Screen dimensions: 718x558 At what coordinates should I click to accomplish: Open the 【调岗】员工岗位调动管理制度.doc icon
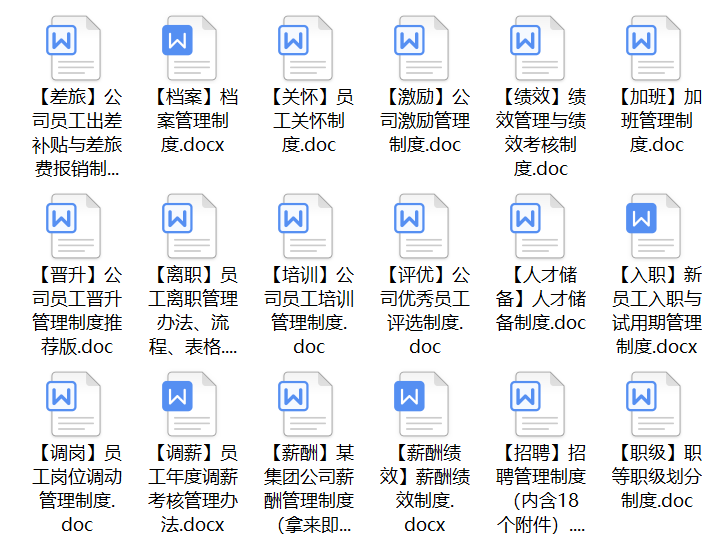coord(76,404)
